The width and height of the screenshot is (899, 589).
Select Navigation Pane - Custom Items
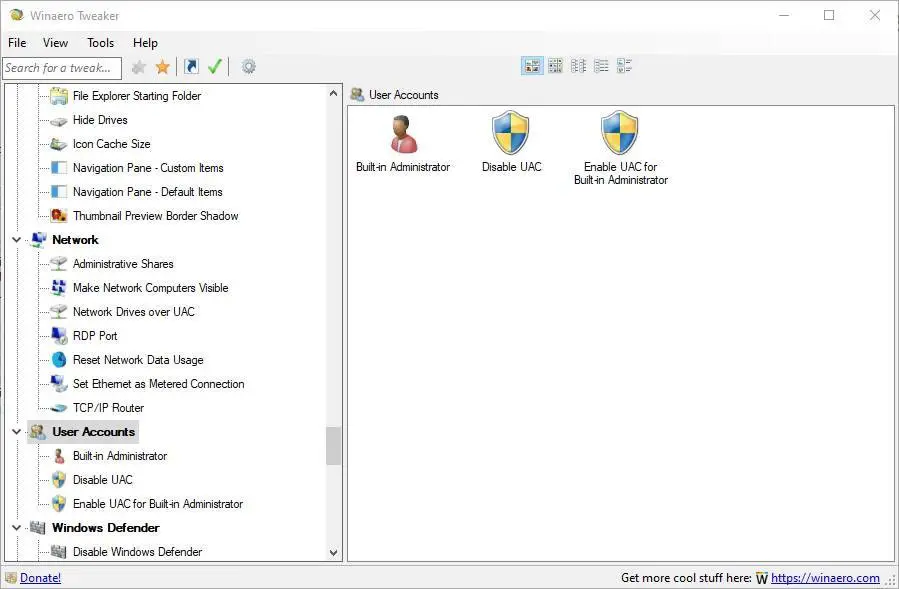tap(148, 168)
